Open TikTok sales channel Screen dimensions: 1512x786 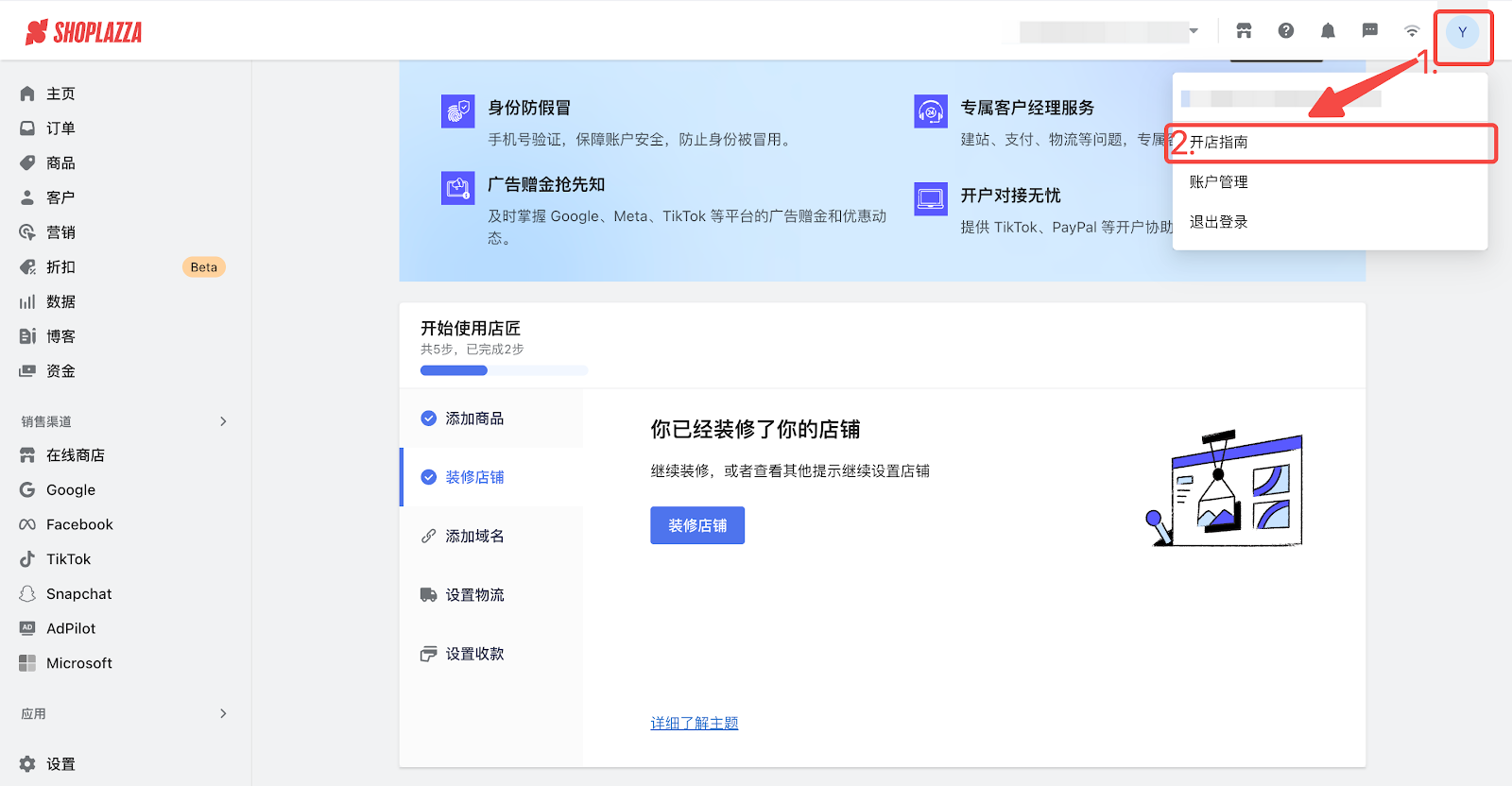68,559
